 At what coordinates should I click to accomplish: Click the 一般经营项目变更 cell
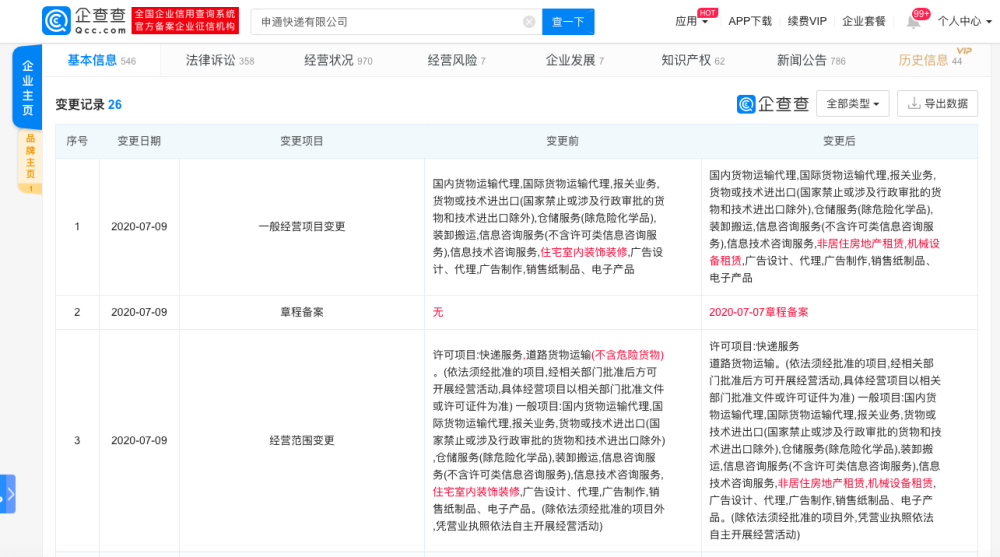click(x=302, y=227)
